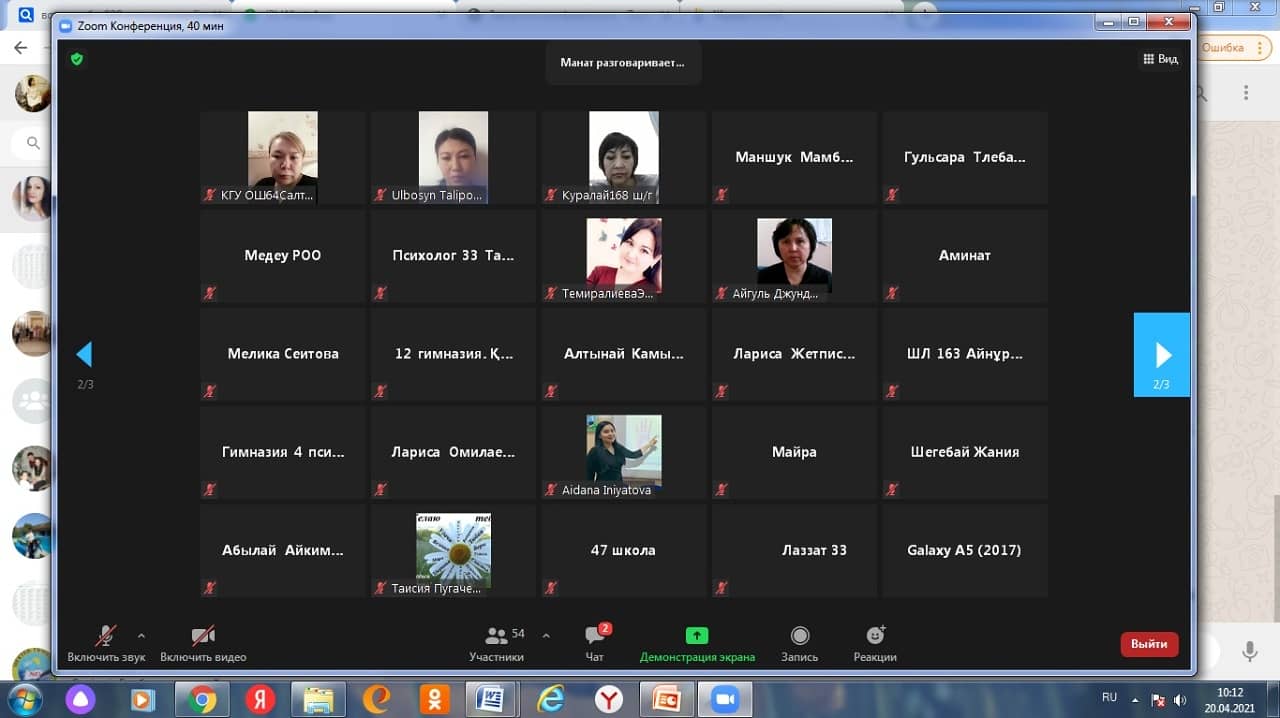
Task: Click the green encryption shield icon
Action: coord(77,59)
